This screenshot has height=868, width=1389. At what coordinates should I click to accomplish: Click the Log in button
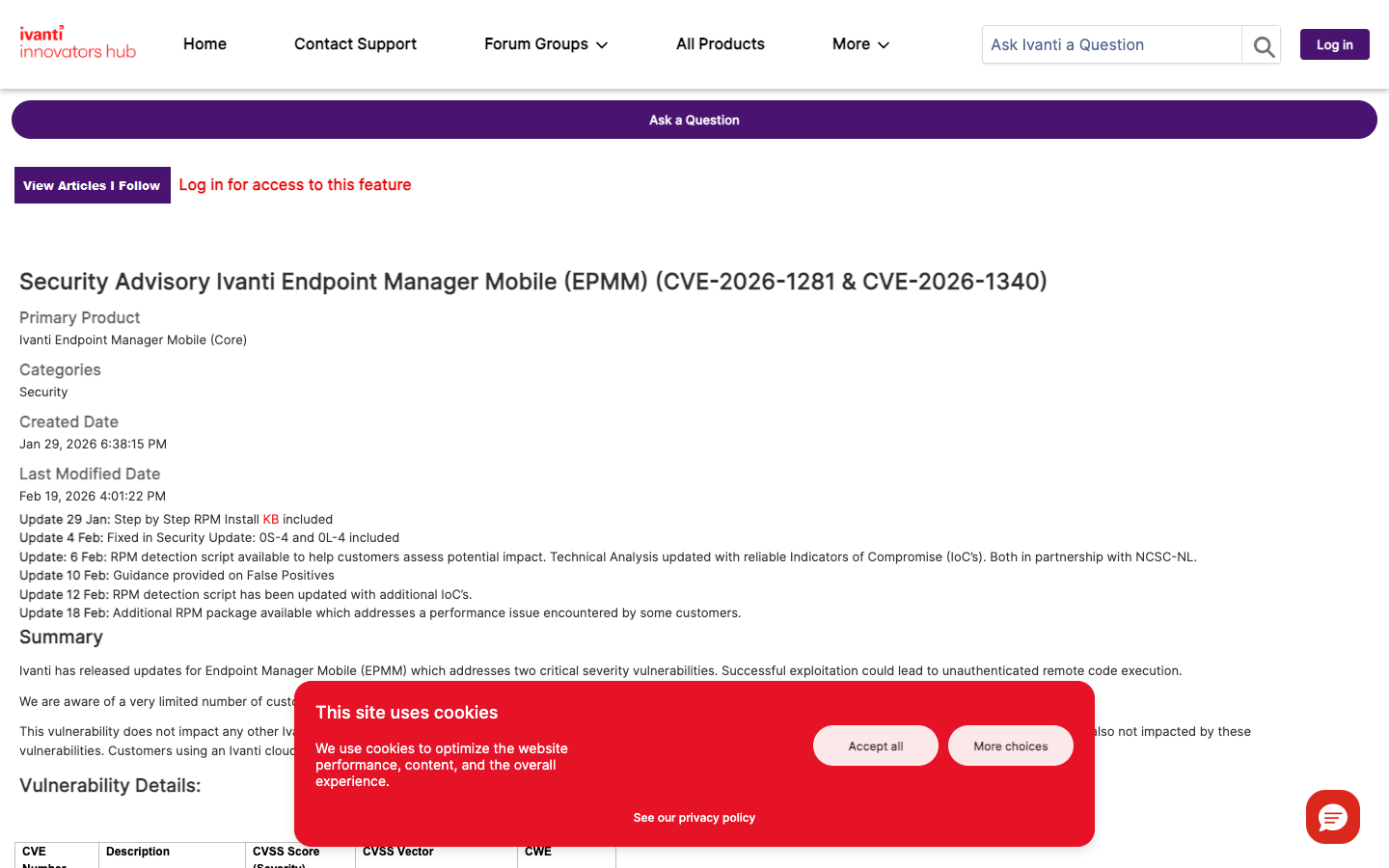pos(1334,44)
